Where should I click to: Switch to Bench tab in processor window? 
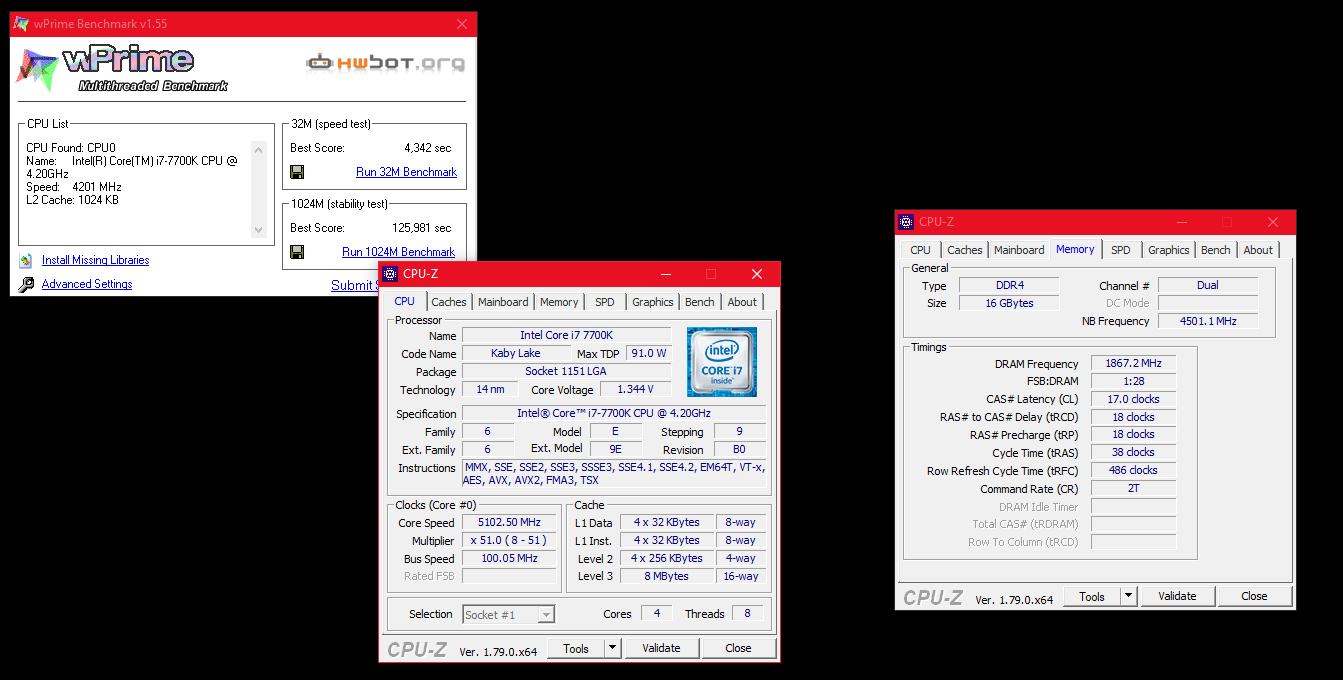pyautogui.click(x=700, y=302)
